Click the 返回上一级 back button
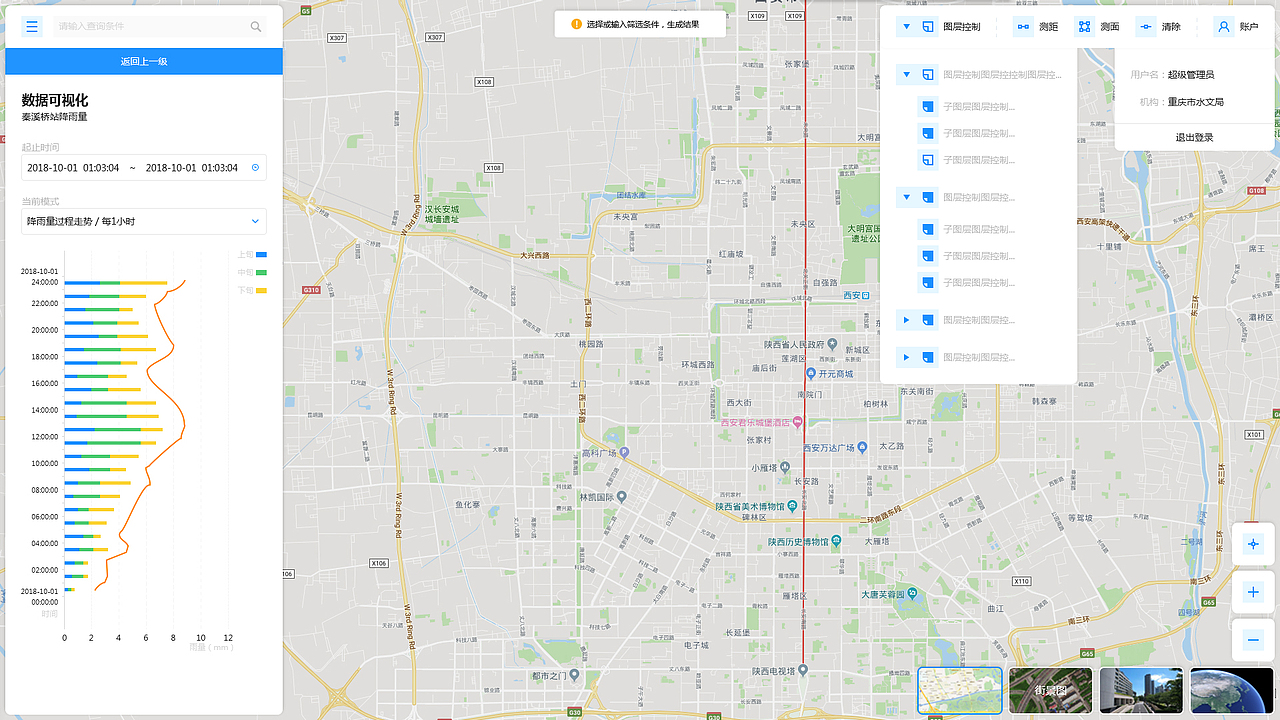Image resolution: width=1280 pixels, height=720 pixels. [x=143, y=62]
